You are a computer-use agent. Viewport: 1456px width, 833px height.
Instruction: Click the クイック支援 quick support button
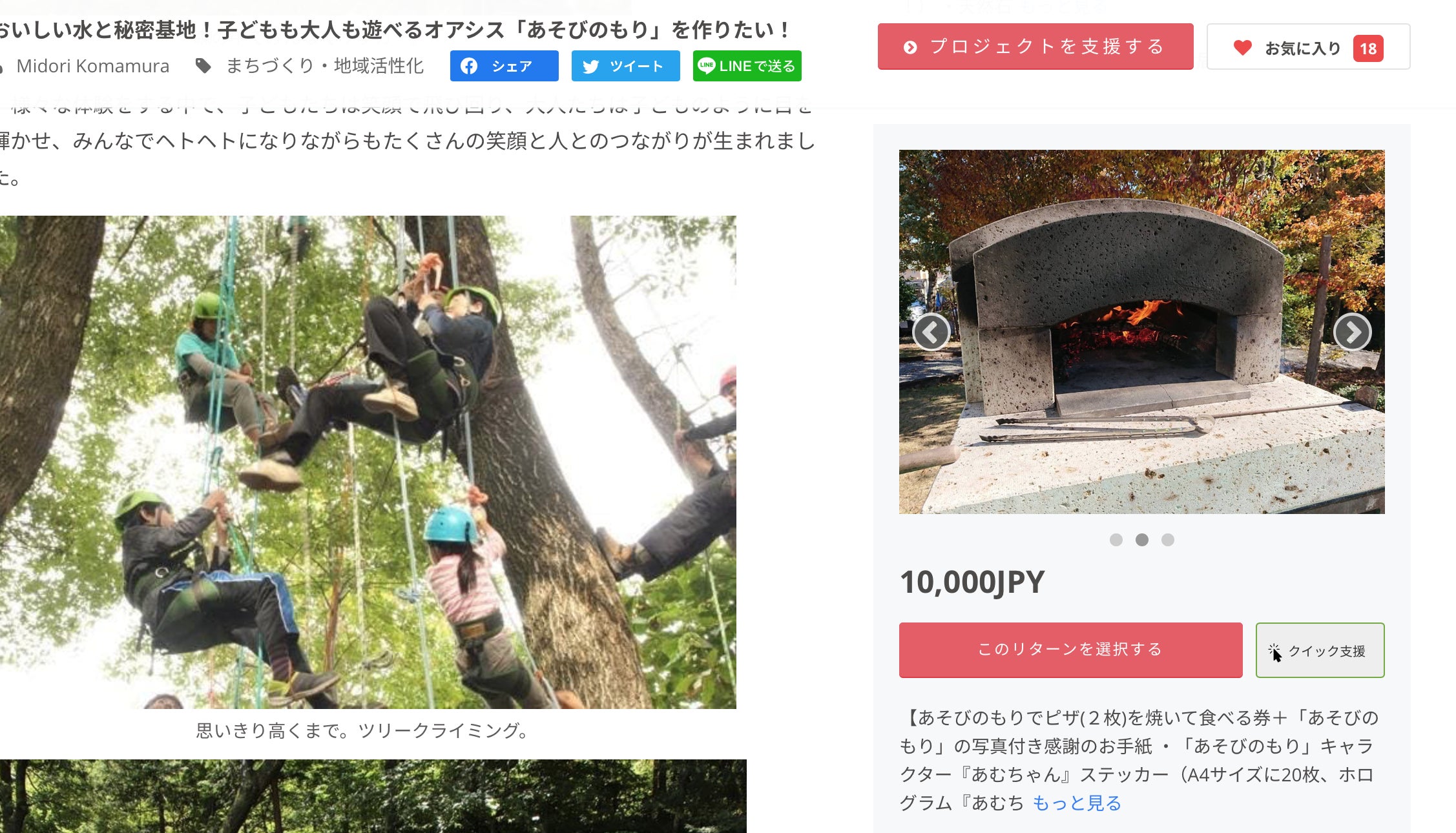click(1320, 650)
